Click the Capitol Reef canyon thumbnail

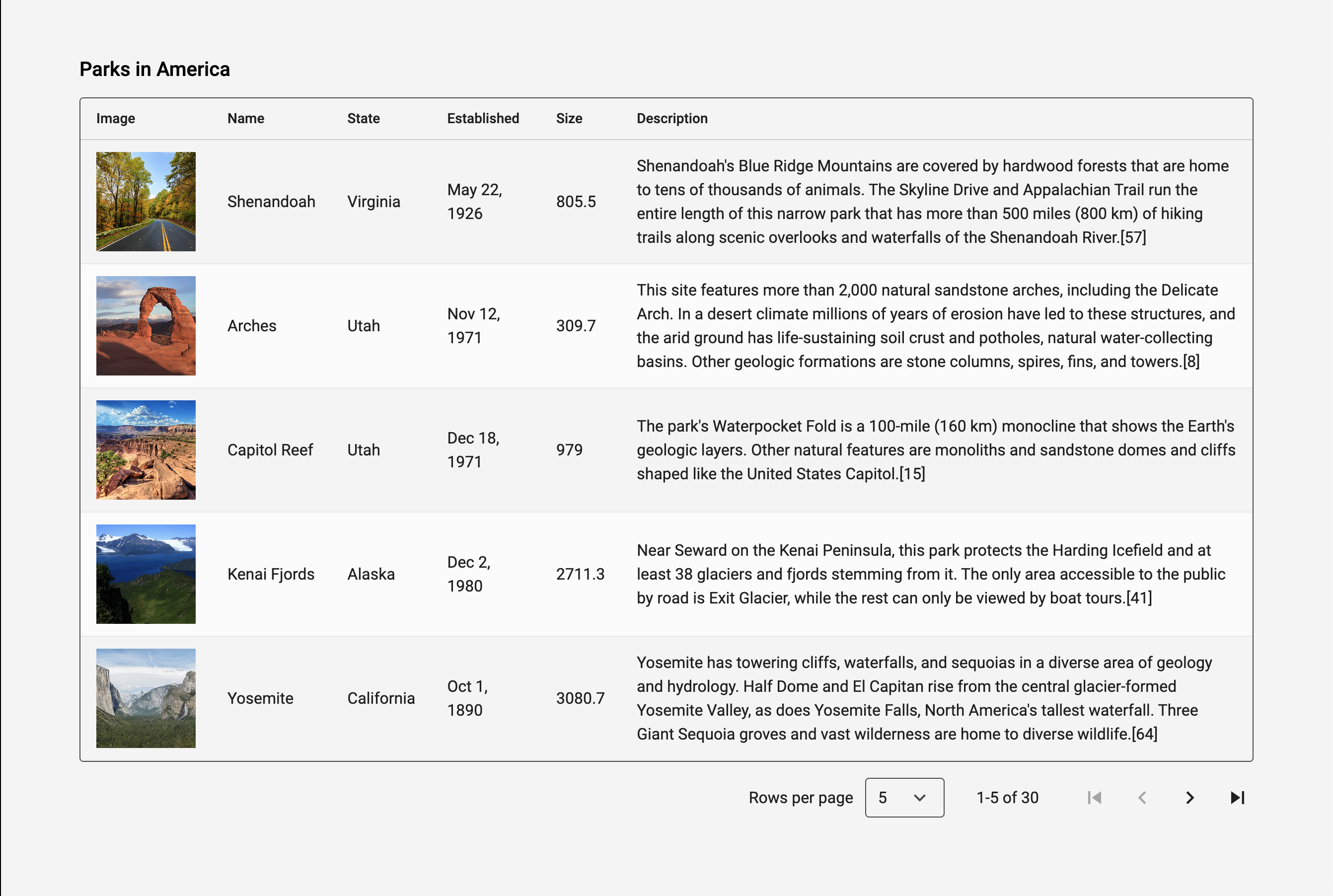[146, 449]
